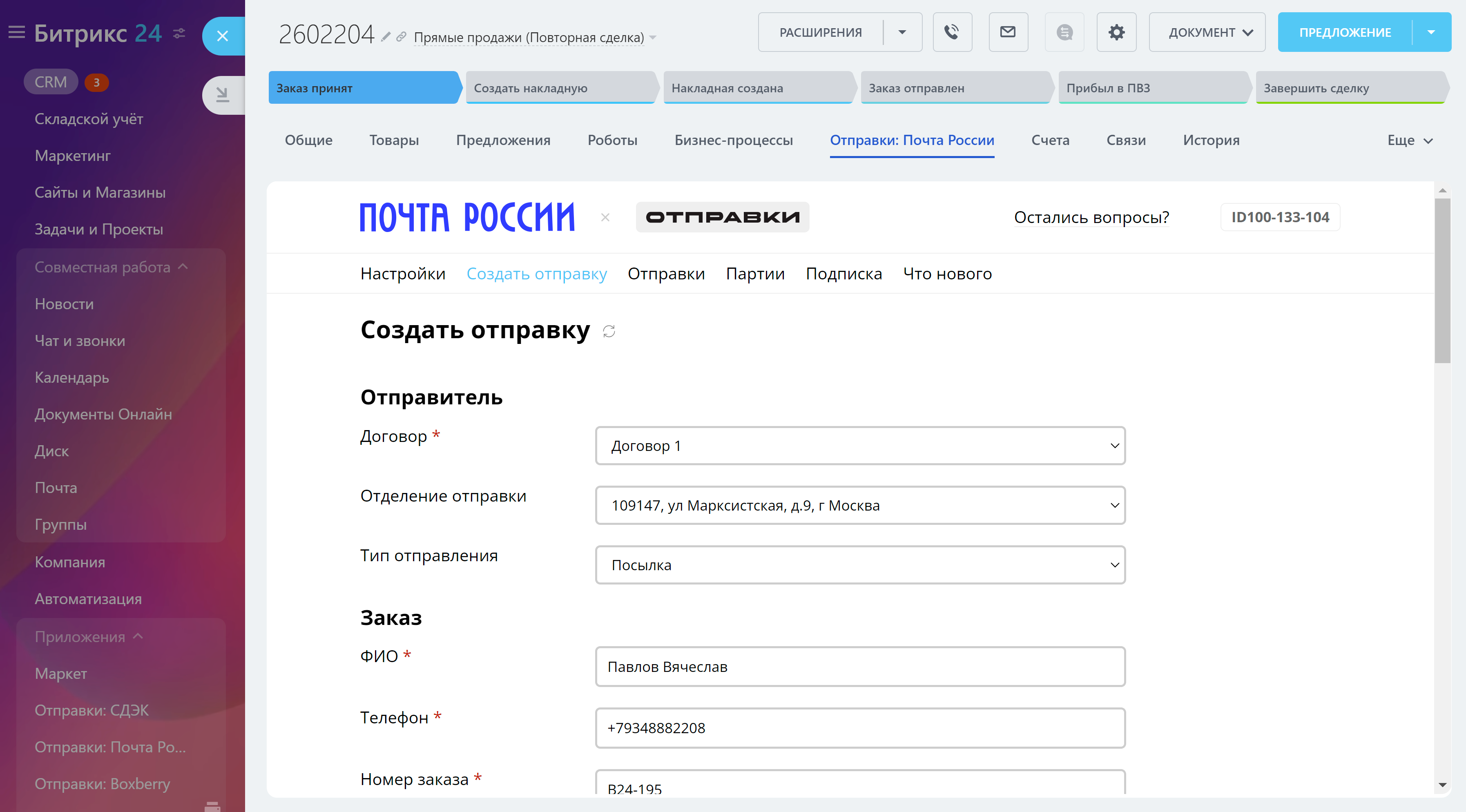Screen dimensions: 1466x812
Task: Open the Настройки app section
Action: [x=403, y=274]
